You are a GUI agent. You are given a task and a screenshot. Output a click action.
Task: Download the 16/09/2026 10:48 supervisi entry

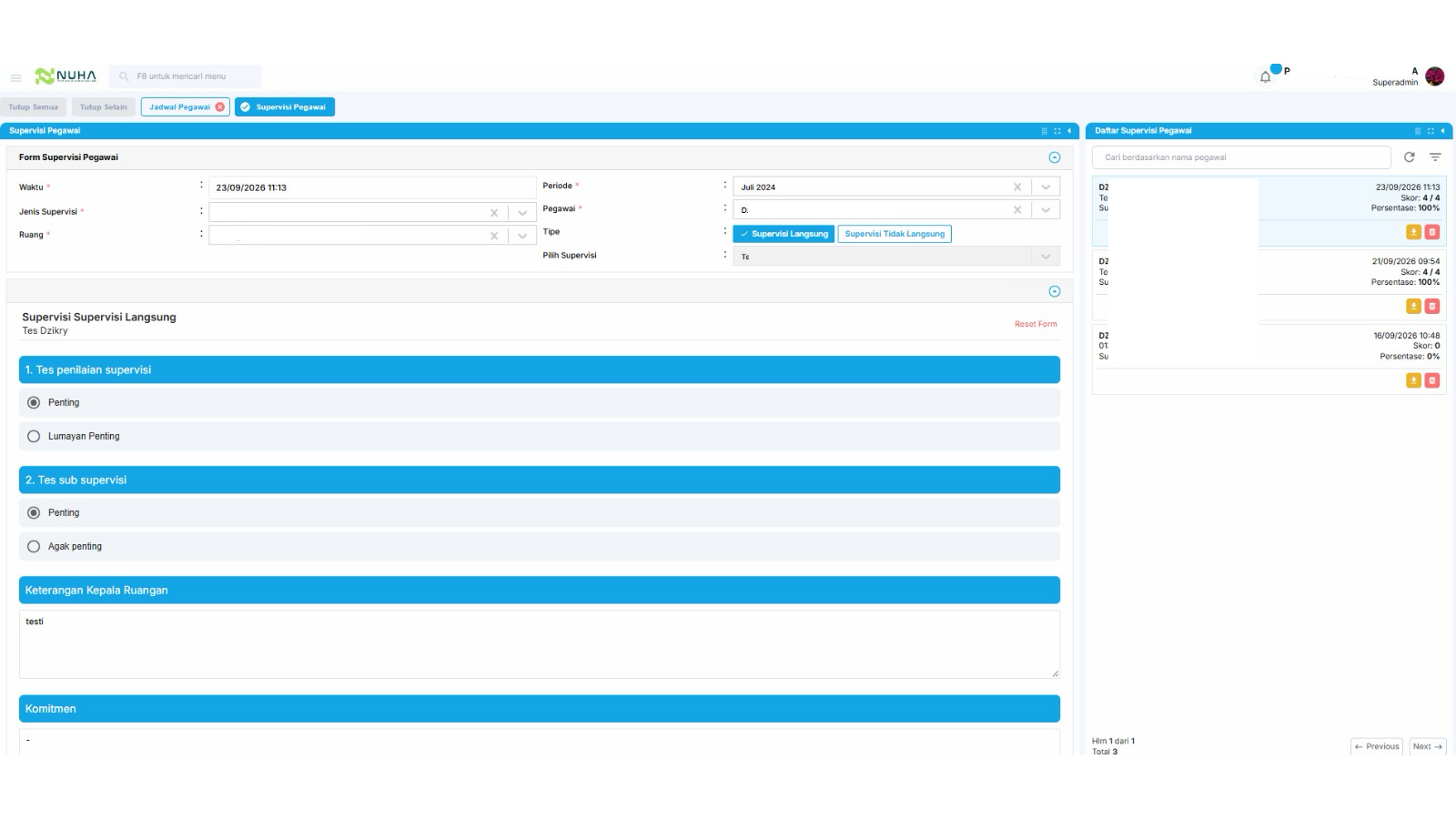(1413, 380)
